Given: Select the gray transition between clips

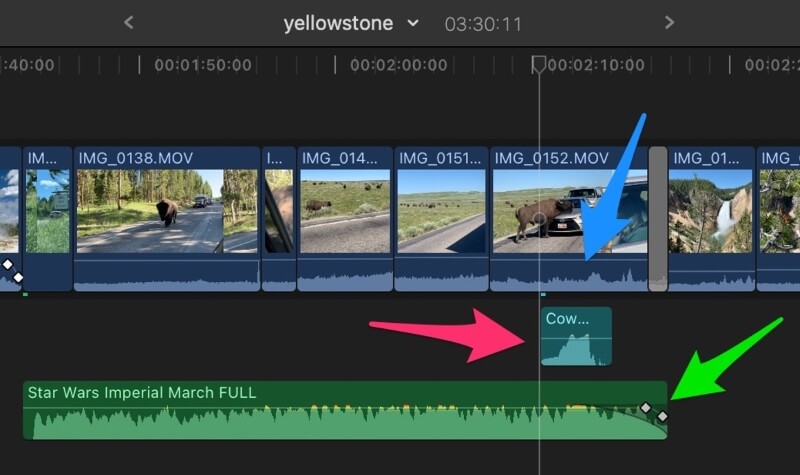Looking at the screenshot, I should [x=658, y=219].
